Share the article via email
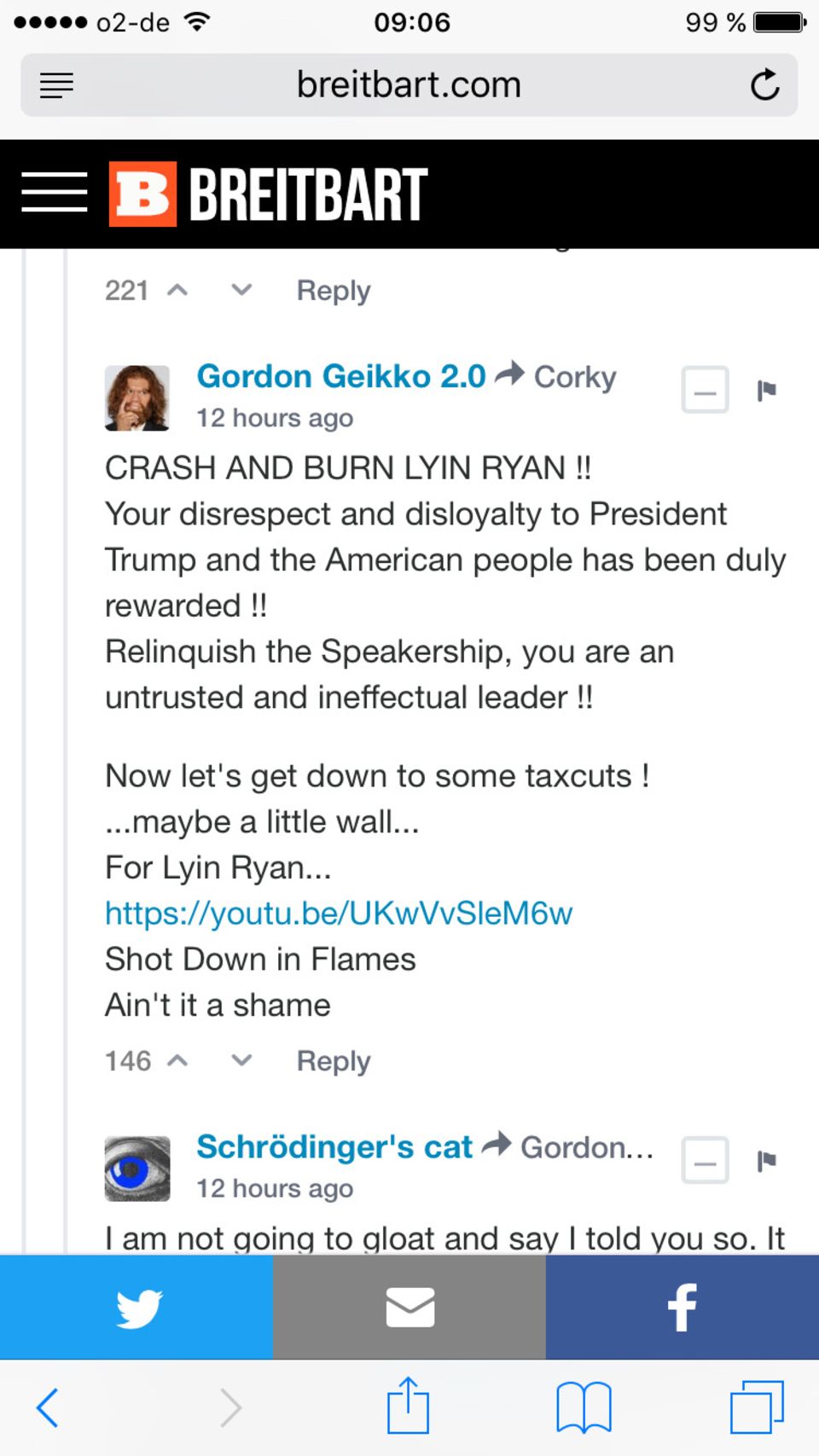Viewport: 819px width, 1456px height. point(409,1307)
